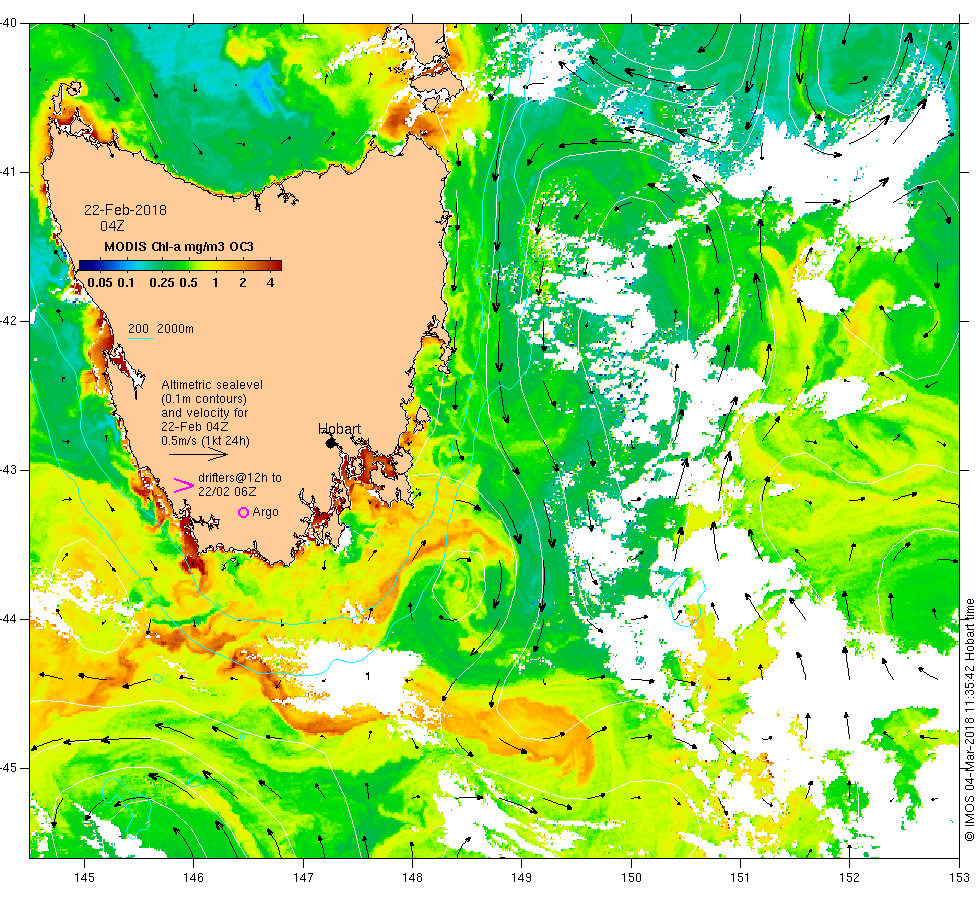980x900 pixels.
Task: Click latitude axis label -45
Action: click(9, 768)
